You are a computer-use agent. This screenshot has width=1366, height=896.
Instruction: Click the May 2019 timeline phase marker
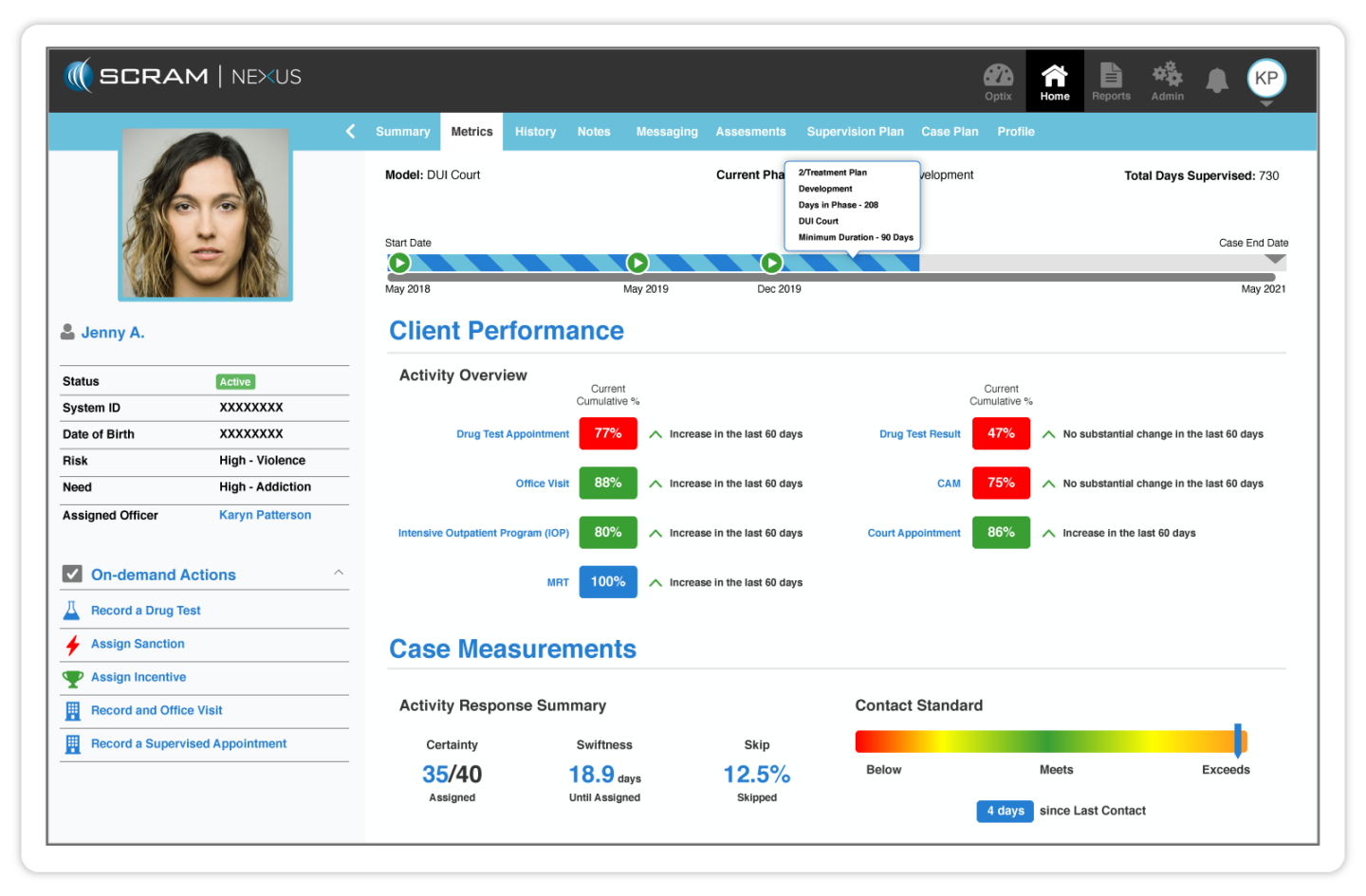[637, 263]
